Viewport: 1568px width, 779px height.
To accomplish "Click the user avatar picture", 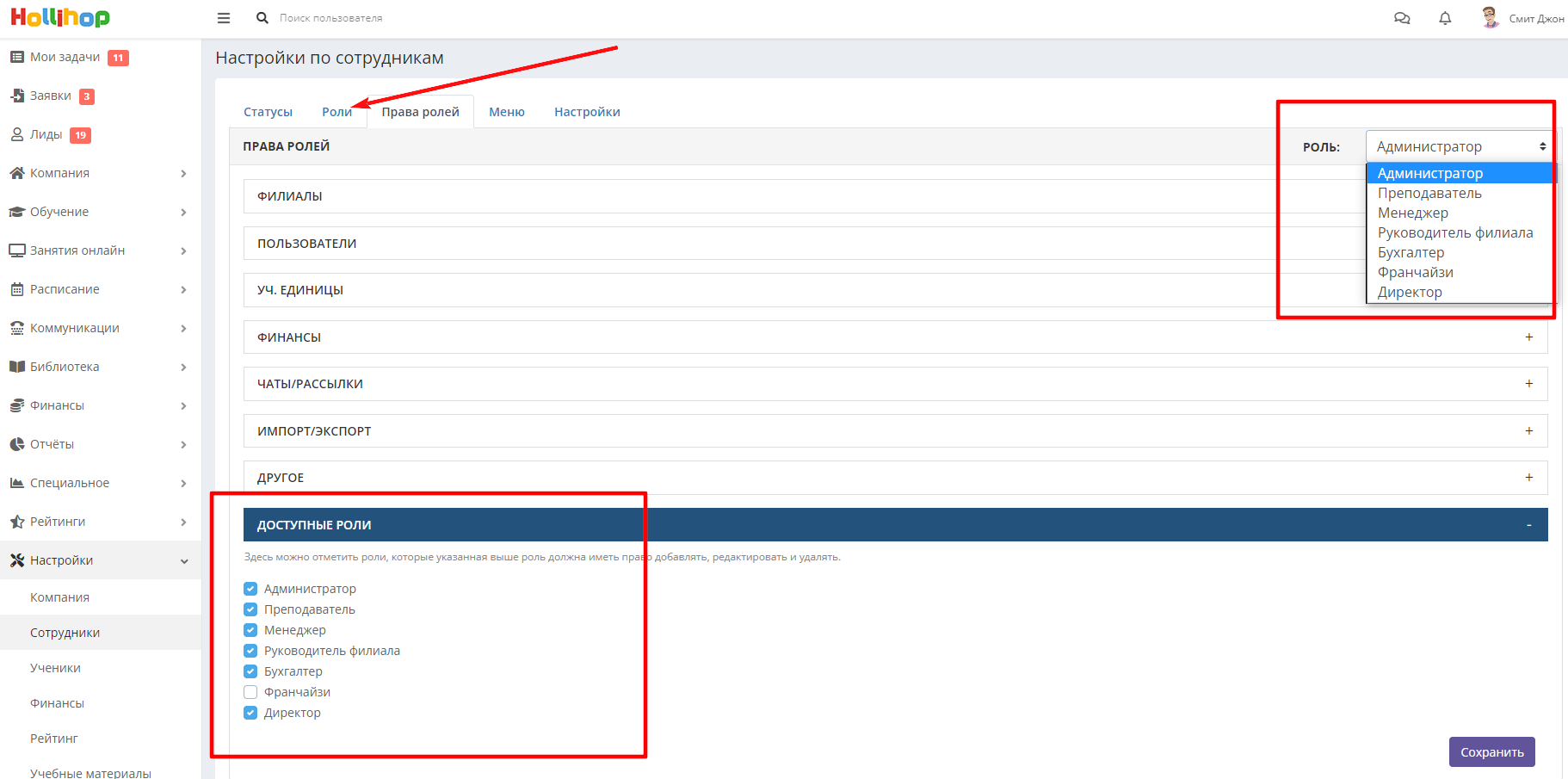I will point(1491,17).
